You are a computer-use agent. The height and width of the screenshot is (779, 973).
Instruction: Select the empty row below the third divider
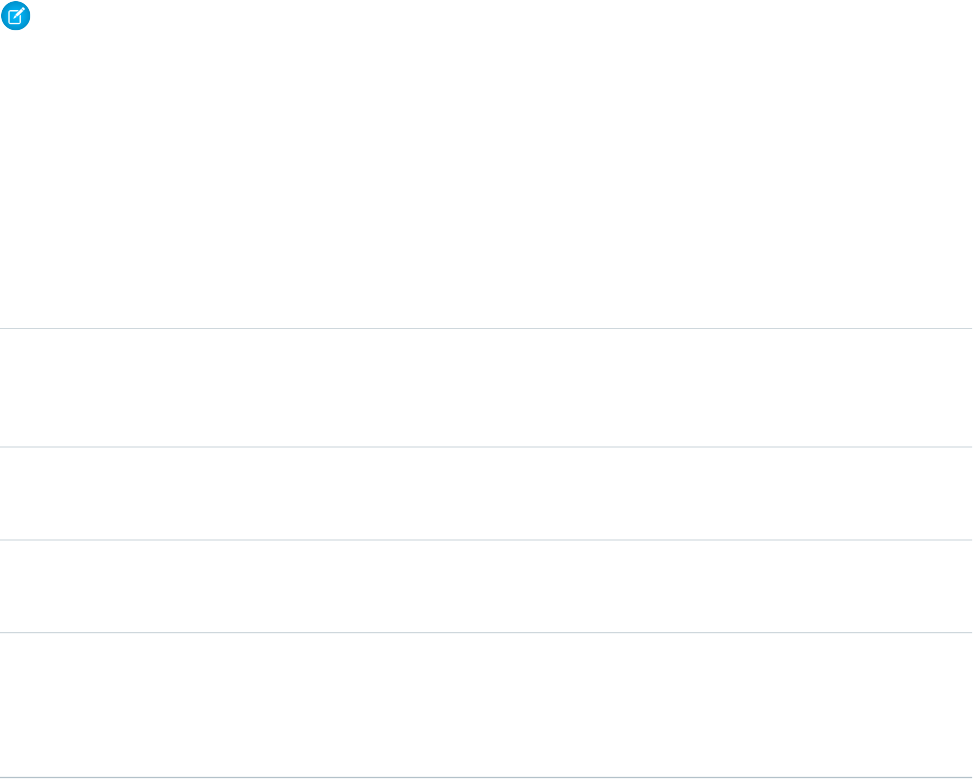486,586
